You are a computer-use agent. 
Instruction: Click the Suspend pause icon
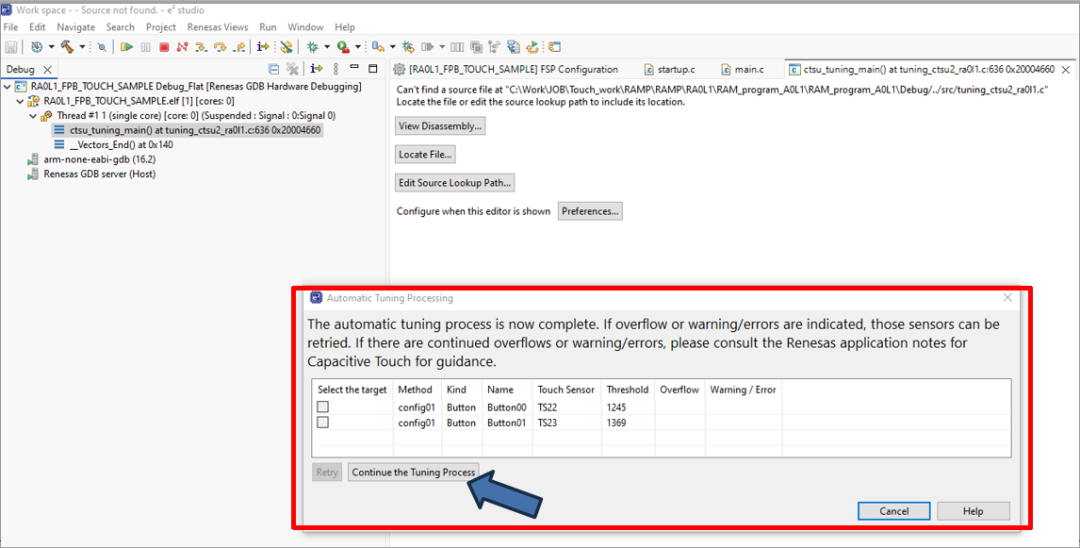[x=145, y=47]
